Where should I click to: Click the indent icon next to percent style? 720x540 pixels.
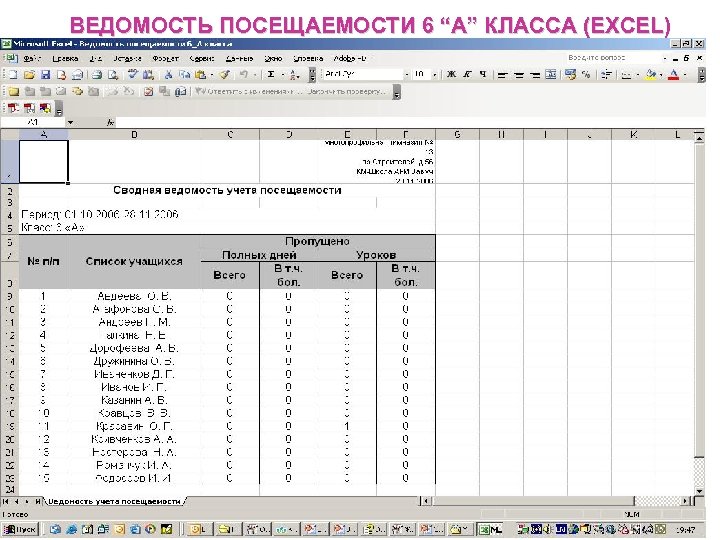point(606,74)
